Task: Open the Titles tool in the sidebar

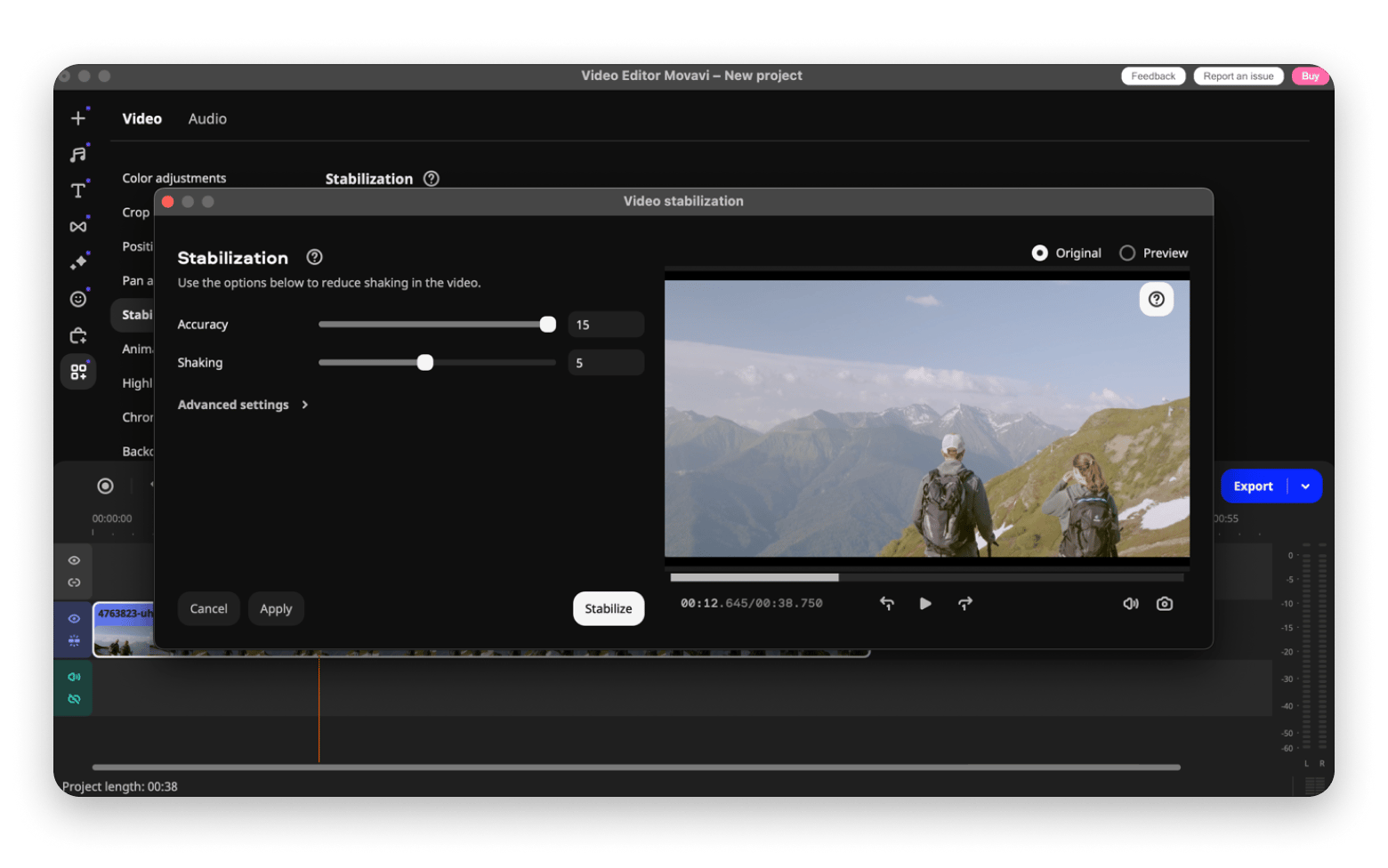Action: click(x=78, y=189)
